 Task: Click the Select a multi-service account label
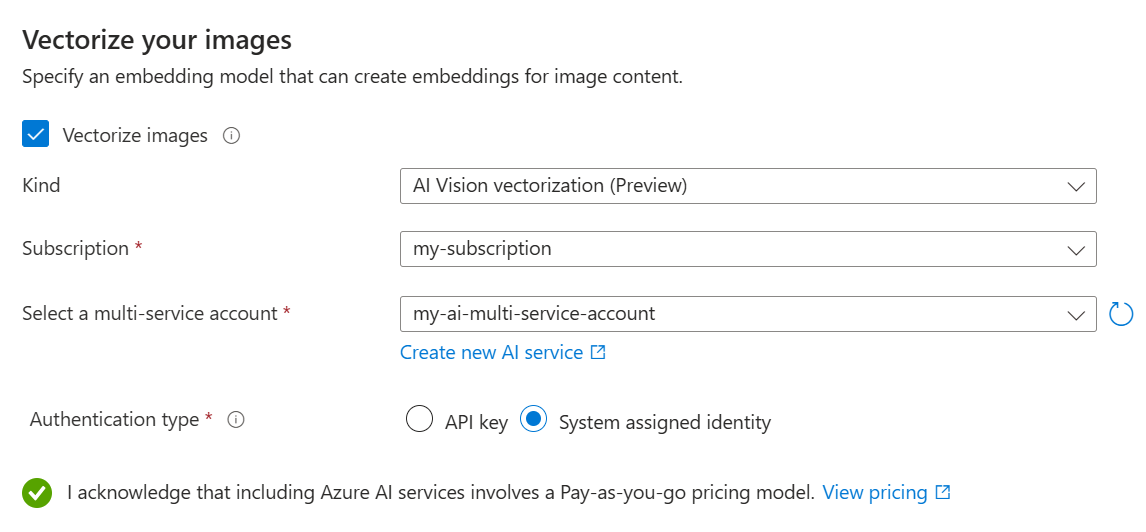tap(149, 314)
